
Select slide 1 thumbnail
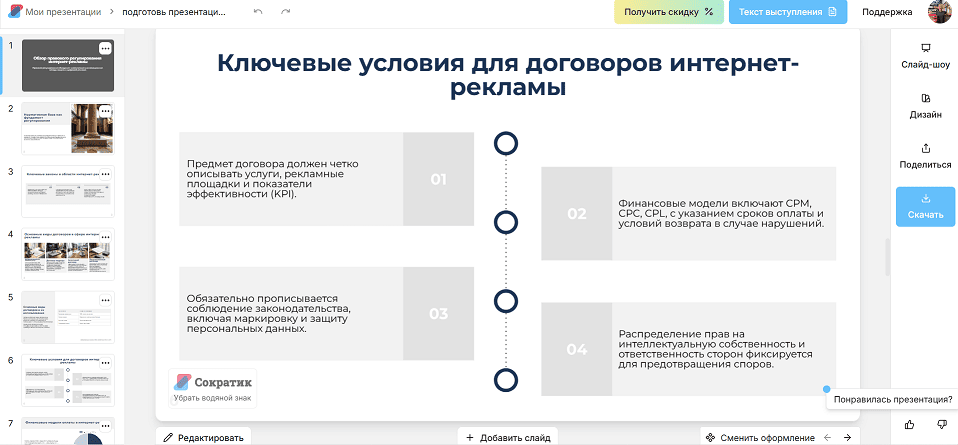coord(68,65)
